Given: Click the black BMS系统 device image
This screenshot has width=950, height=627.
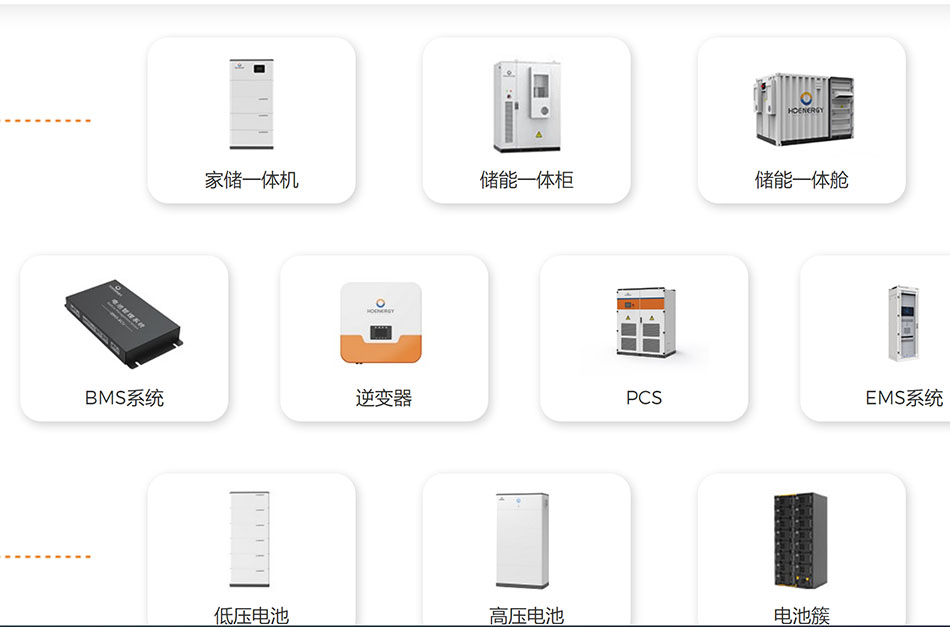Looking at the screenshot, I should 124,322.
